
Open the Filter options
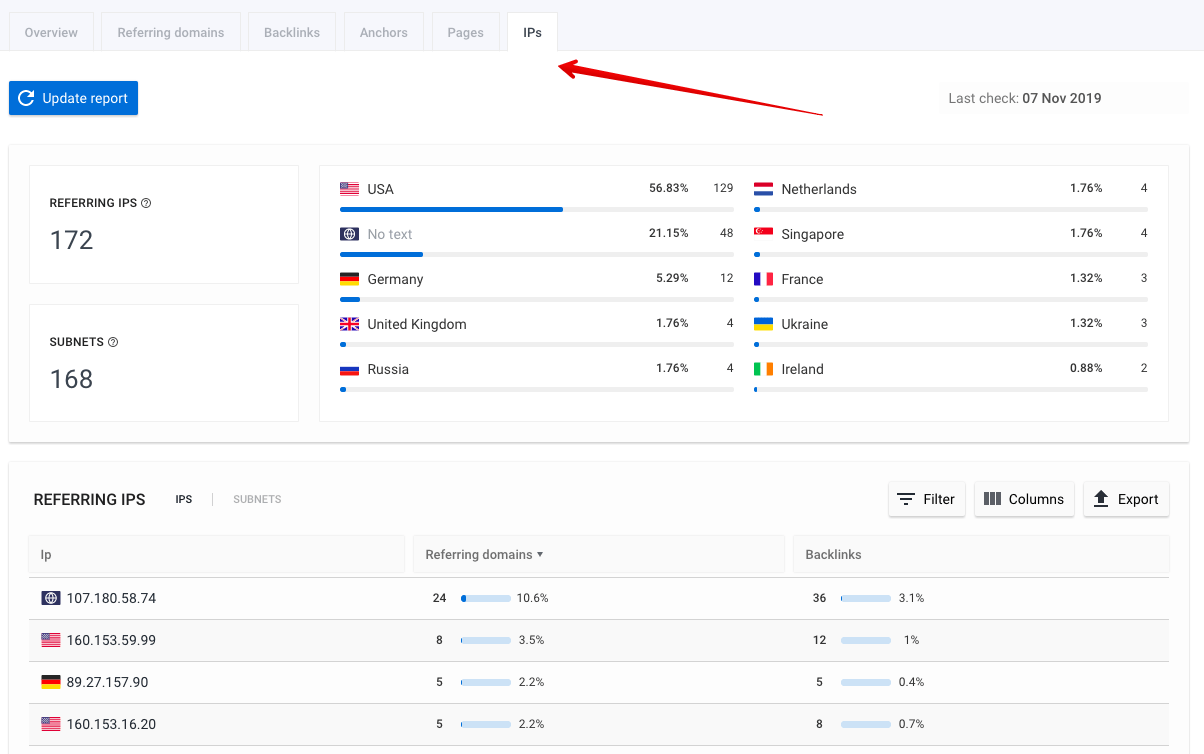[927, 499]
